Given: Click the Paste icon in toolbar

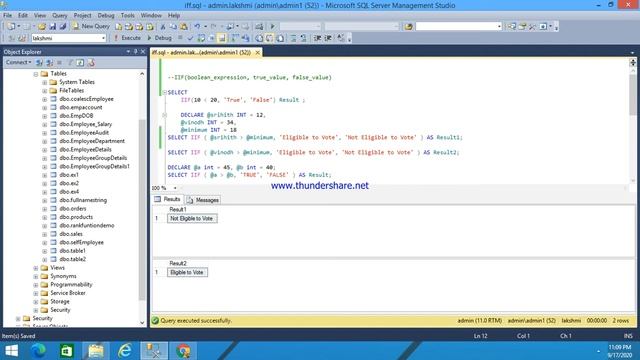Looking at the screenshot, I should click(184, 27).
